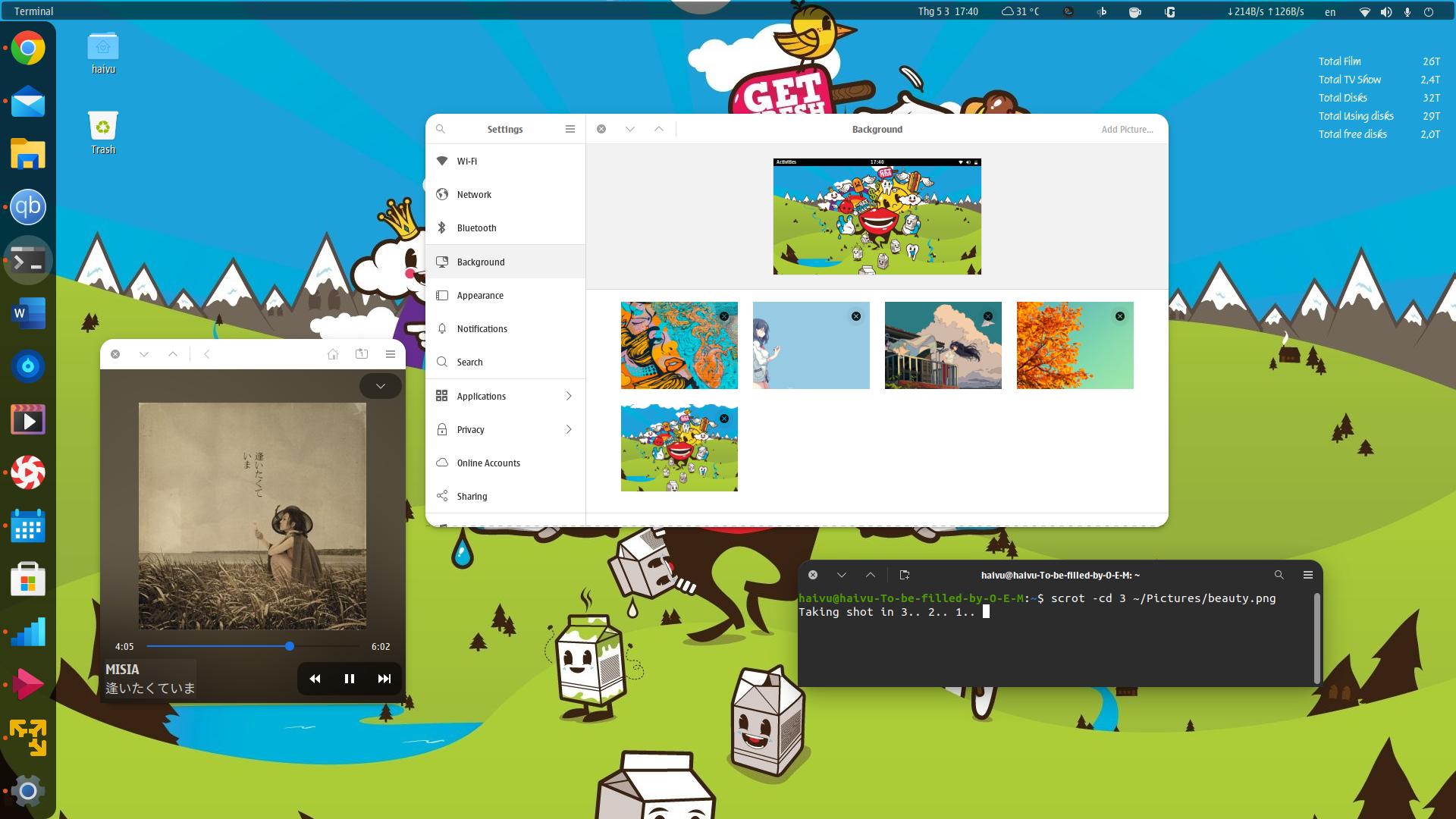Remove the graffiti wallpaper from the list
Image resolution: width=1456 pixels, height=819 pixels.
(x=724, y=316)
